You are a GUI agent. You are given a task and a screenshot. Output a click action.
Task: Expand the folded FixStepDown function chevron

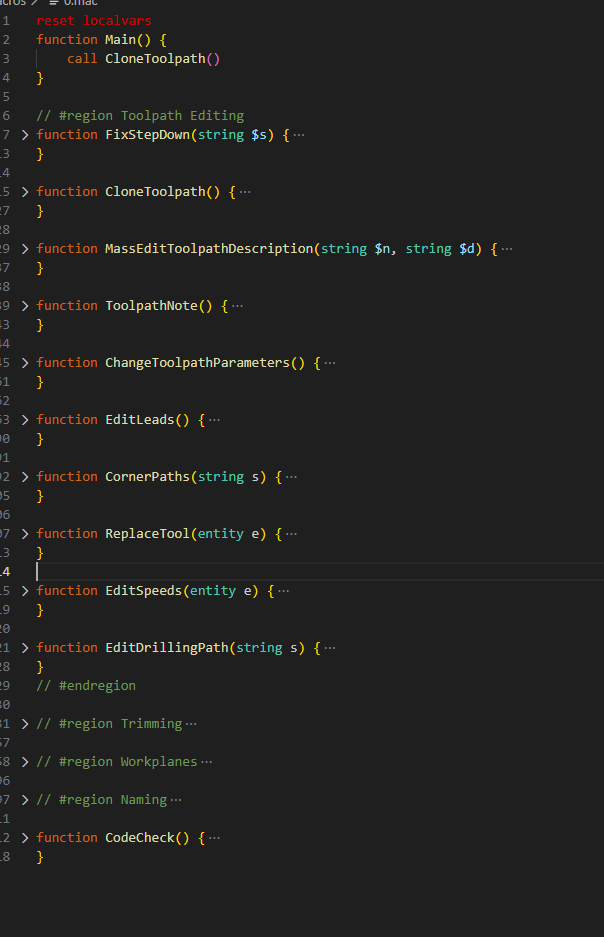[x=25, y=134]
